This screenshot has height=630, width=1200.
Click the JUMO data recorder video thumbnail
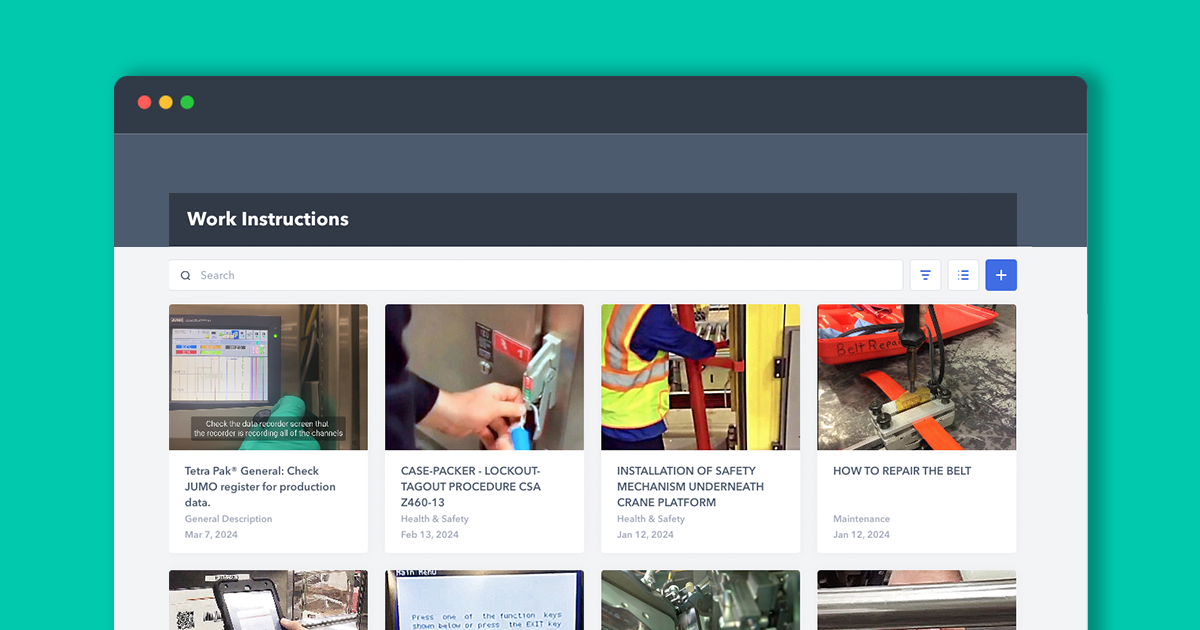pyautogui.click(x=268, y=377)
